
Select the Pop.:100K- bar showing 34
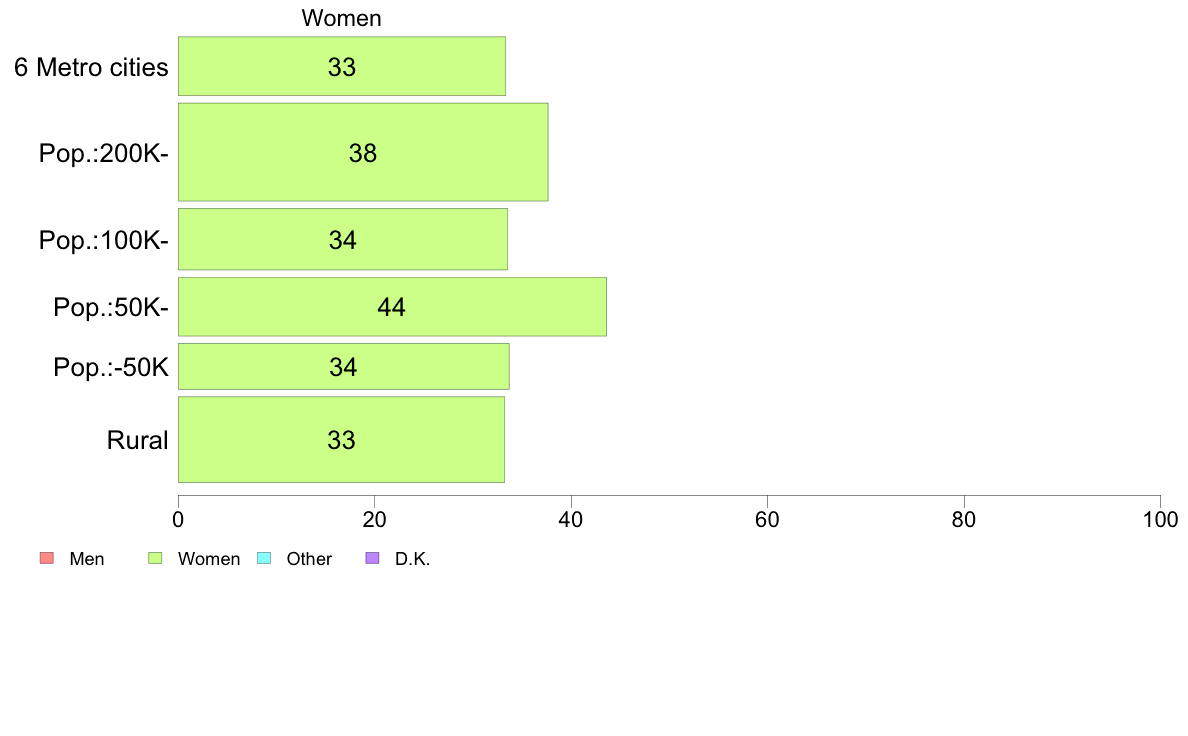343,239
